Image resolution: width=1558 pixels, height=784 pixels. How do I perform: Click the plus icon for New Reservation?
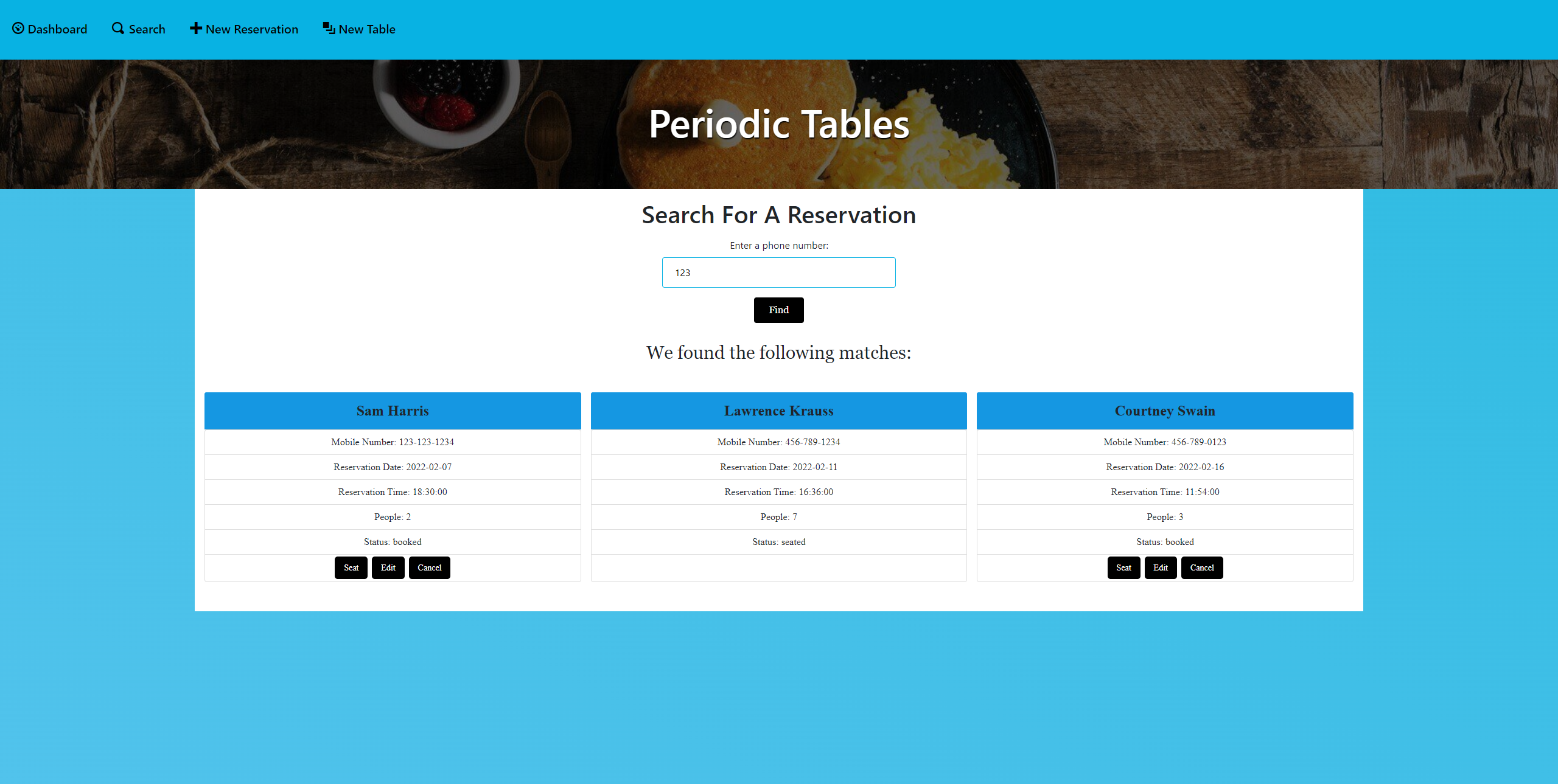pyautogui.click(x=195, y=28)
